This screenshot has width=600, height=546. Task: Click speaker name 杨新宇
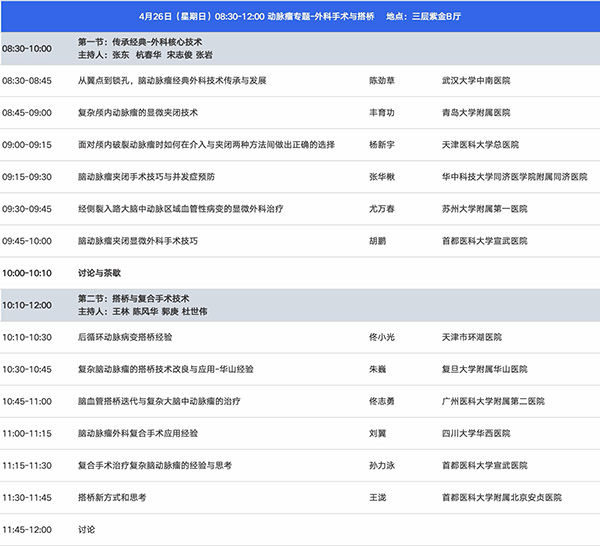pos(382,144)
